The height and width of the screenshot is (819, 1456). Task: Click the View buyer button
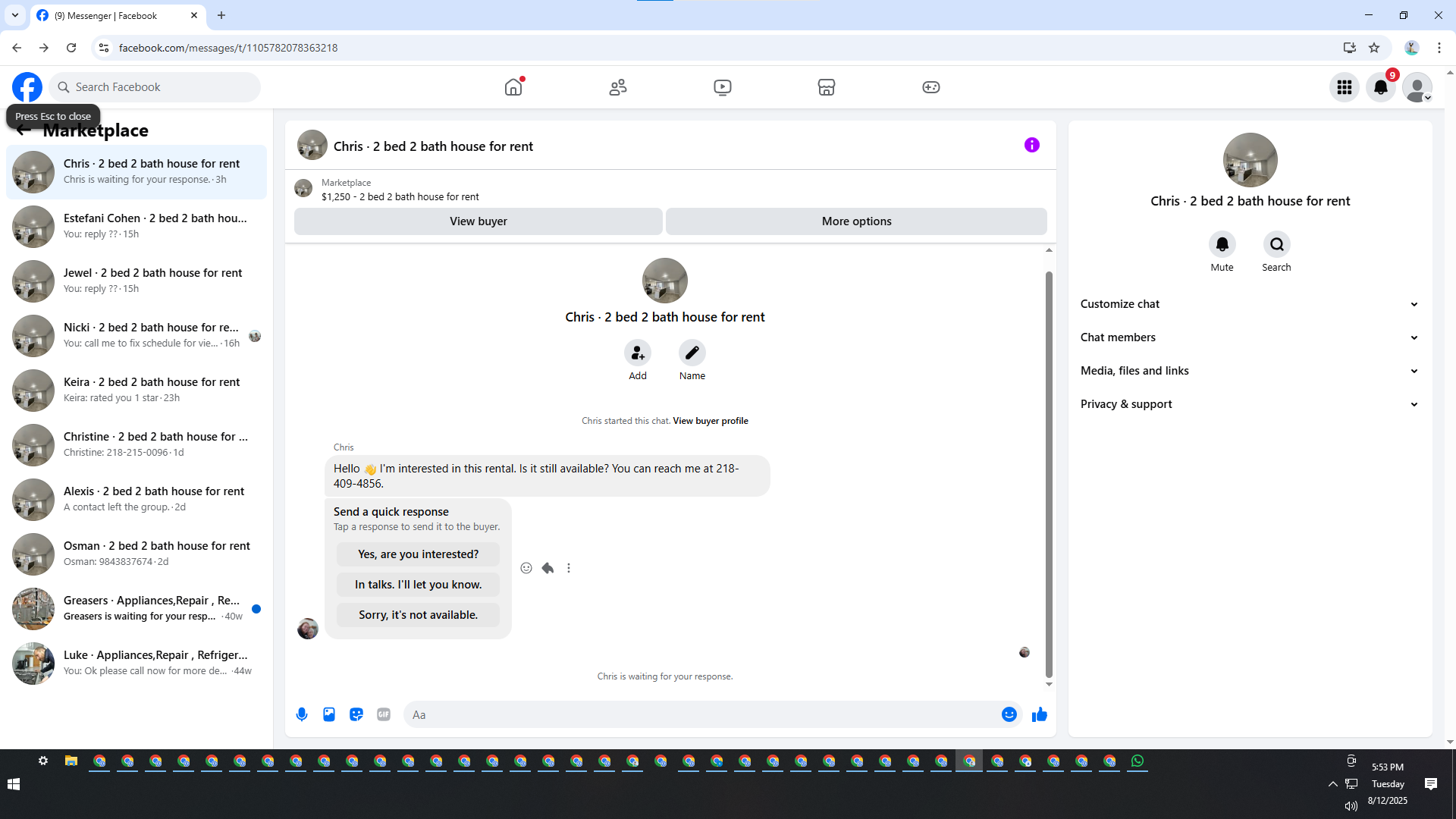[x=478, y=221]
